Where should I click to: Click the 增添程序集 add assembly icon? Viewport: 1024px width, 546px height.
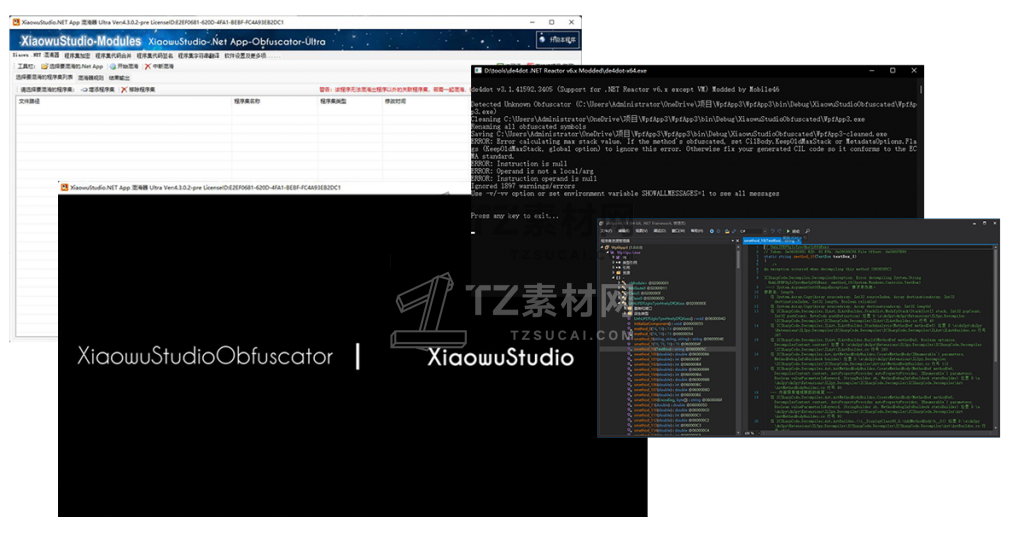(84, 89)
